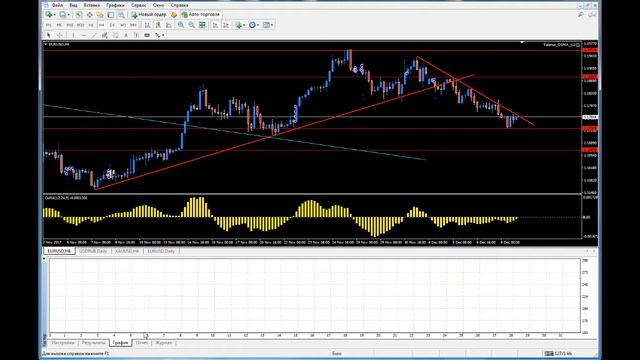640x360 pixels.
Task: Select the W1 timeframe button
Action: click(123, 25)
